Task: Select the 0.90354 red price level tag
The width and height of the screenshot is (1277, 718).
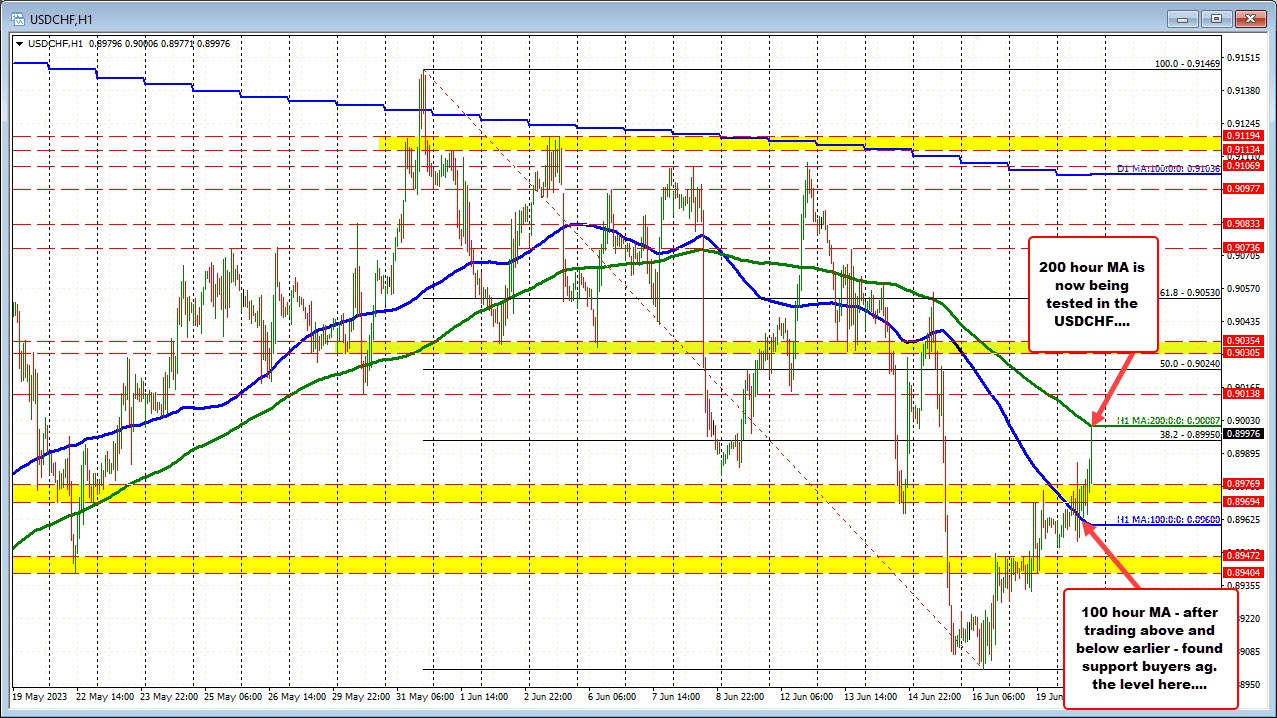Action: (x=1243, y=341)
